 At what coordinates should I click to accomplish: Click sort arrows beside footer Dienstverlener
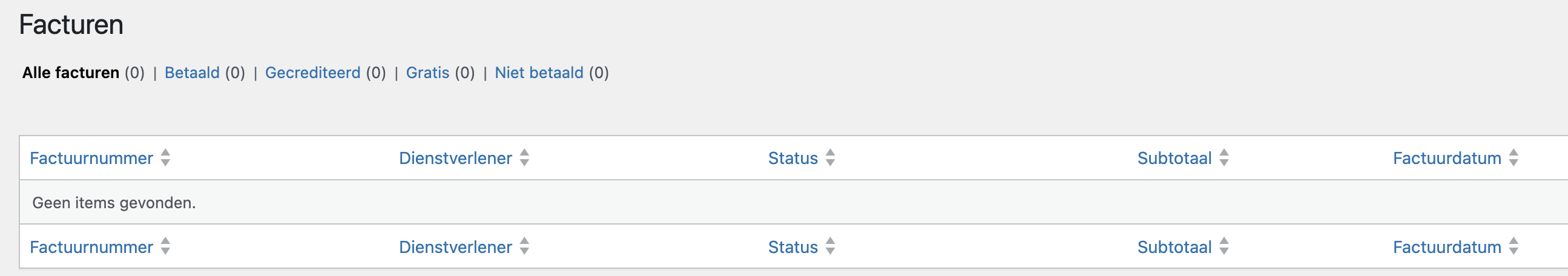pos(525,247)
